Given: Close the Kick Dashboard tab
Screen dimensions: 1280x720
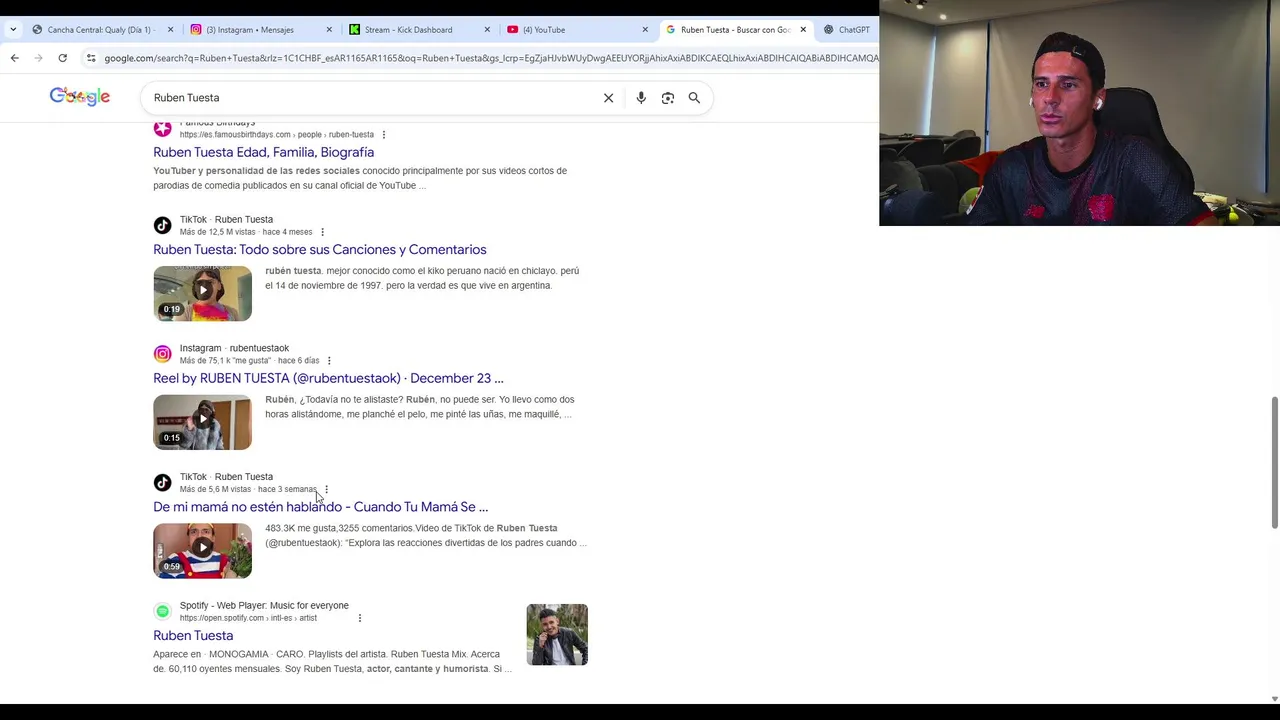Looking at the screenshot, I should pyautogui.click(x=487, y=30).
